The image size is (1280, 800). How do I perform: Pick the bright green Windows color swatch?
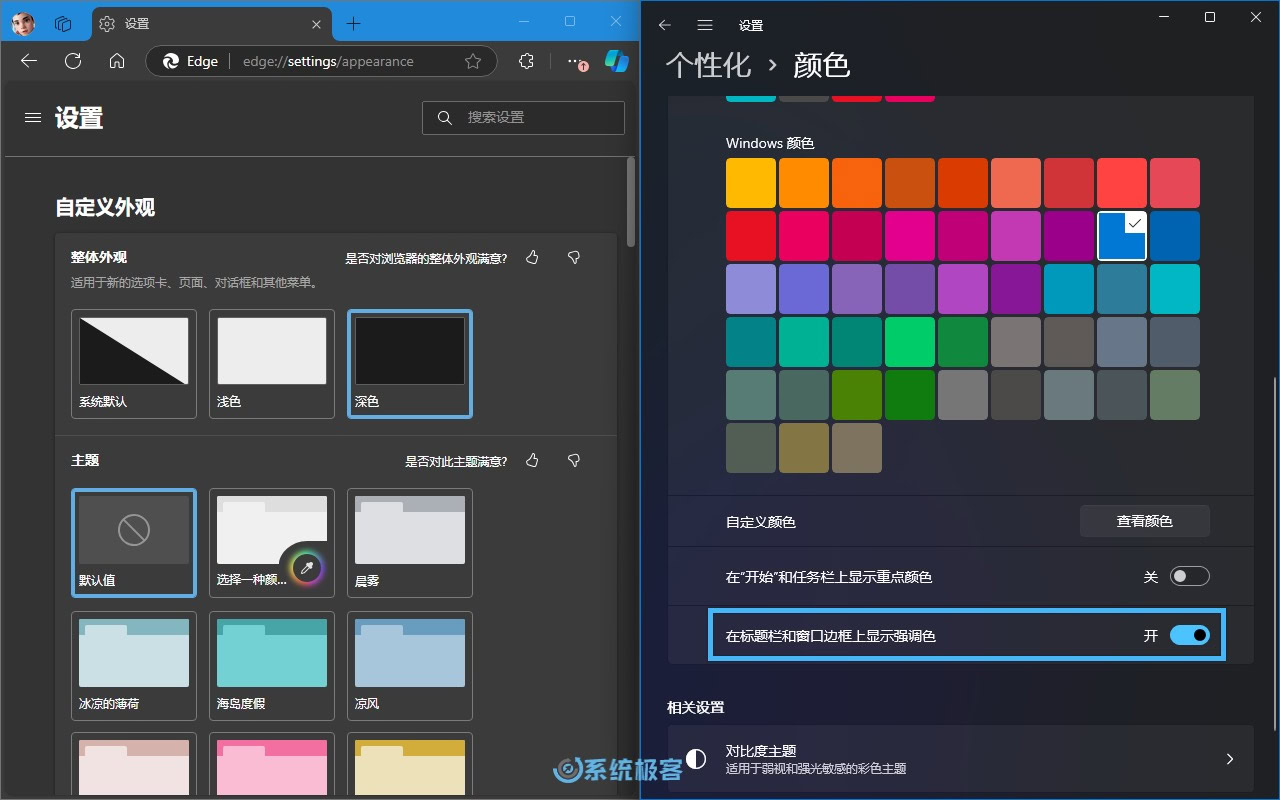(x=910, y=342)
